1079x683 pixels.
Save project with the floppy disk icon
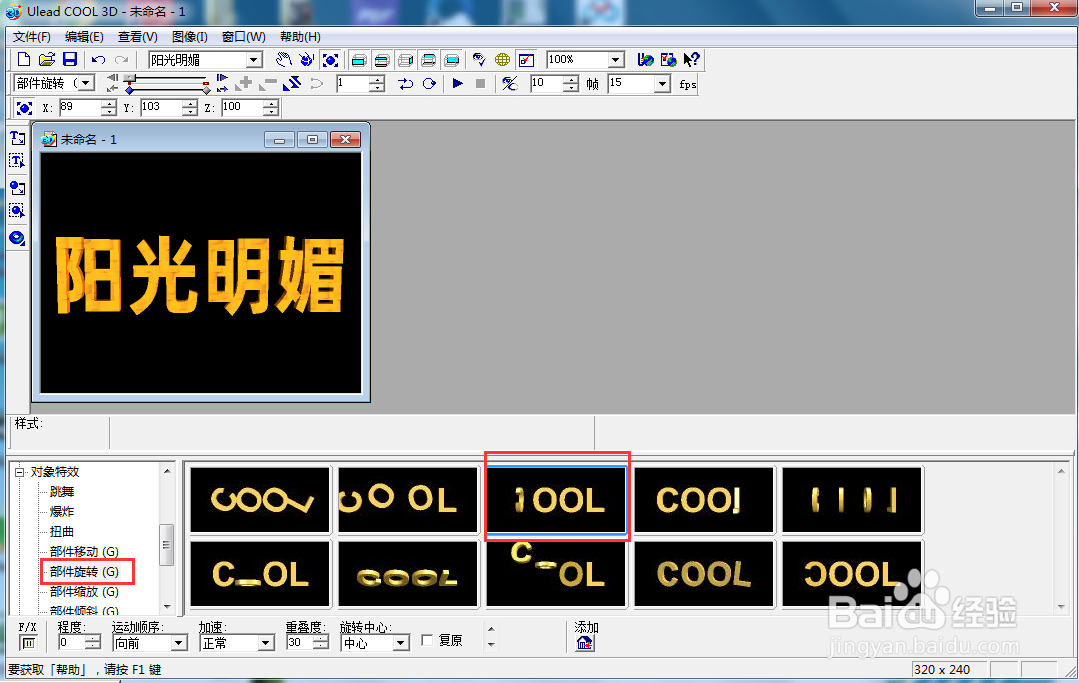pos(70,60)
